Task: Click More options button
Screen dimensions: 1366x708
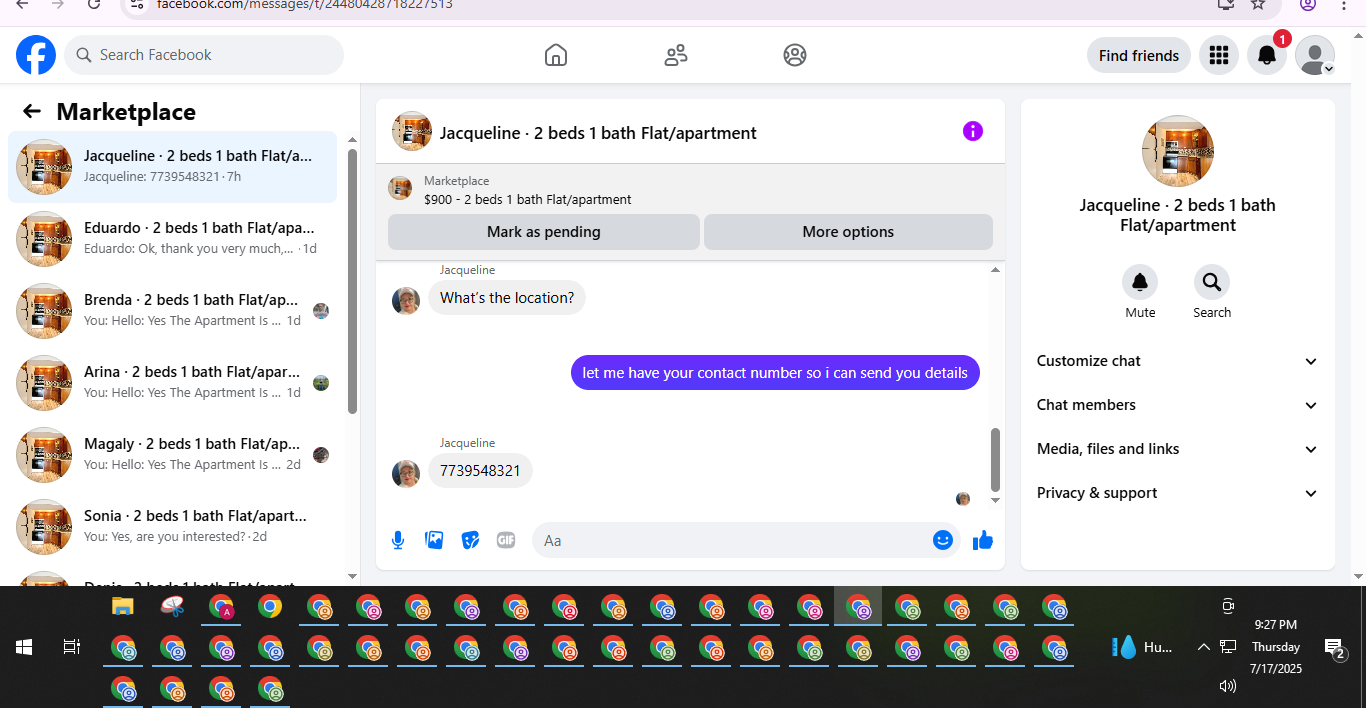Action: click(848, 232)
